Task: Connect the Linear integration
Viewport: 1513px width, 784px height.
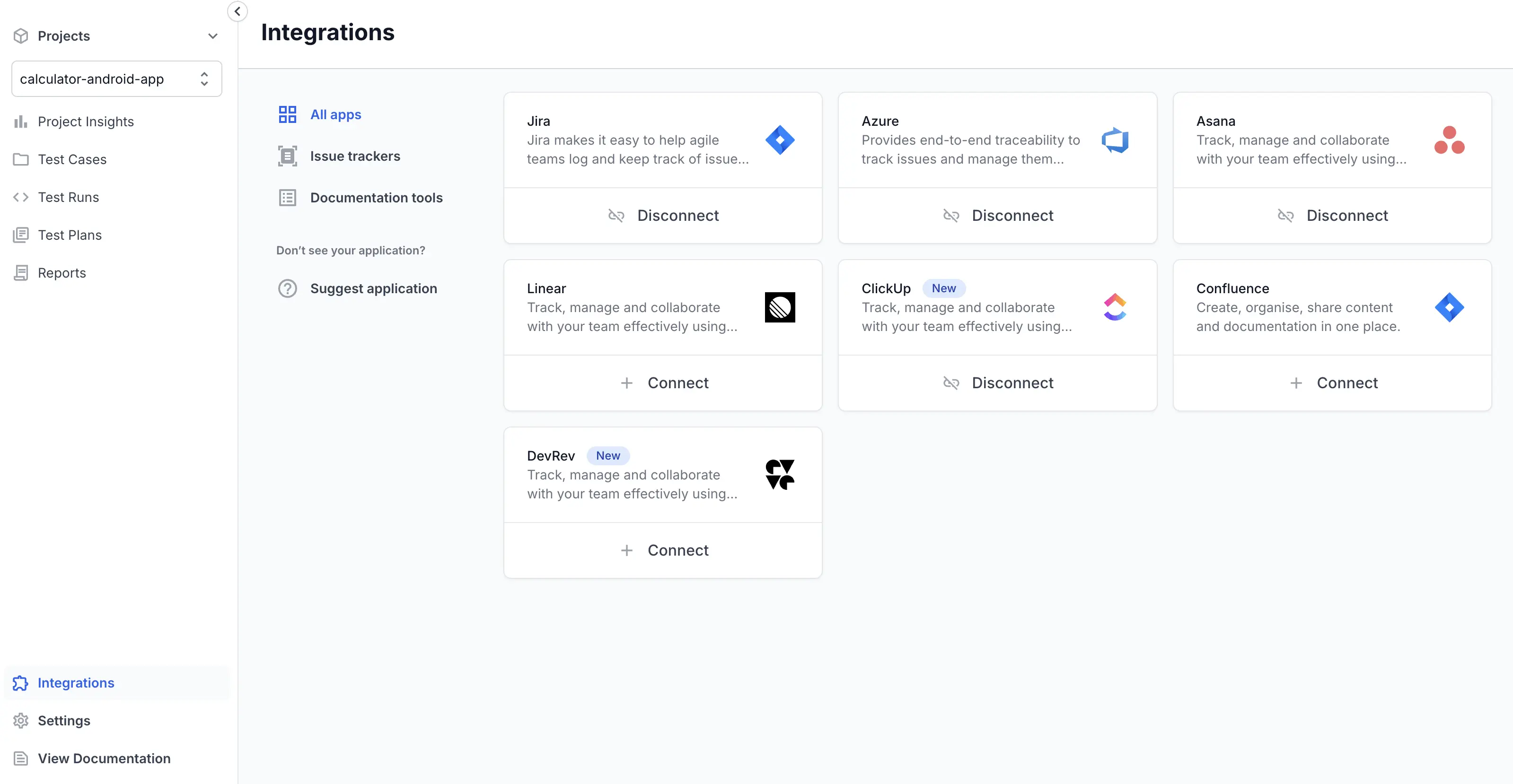Action: [x=662, y=383]
